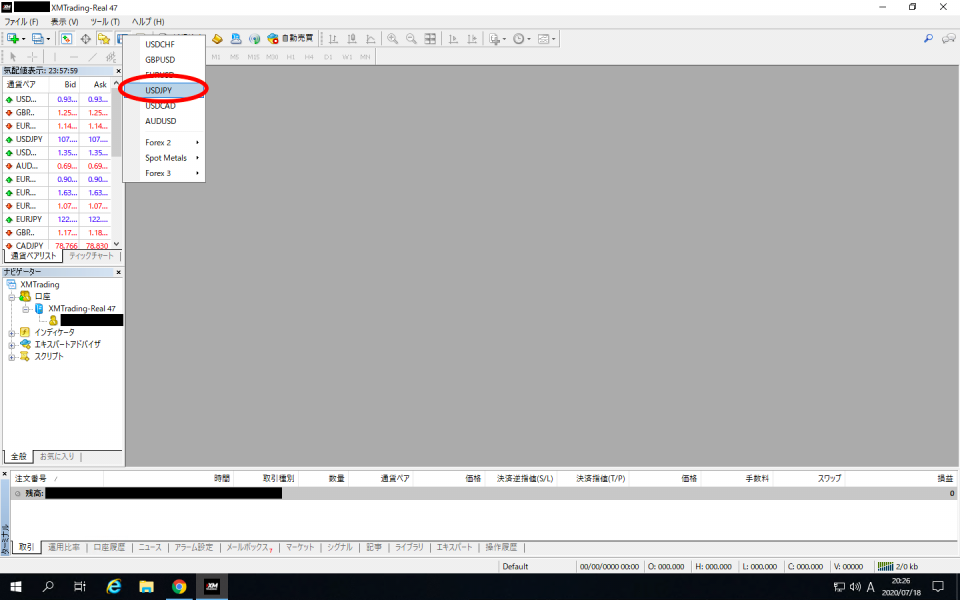Select the crosshair tool
The height and width of the screenshot is (600, 960).
(x=32, y=57)
